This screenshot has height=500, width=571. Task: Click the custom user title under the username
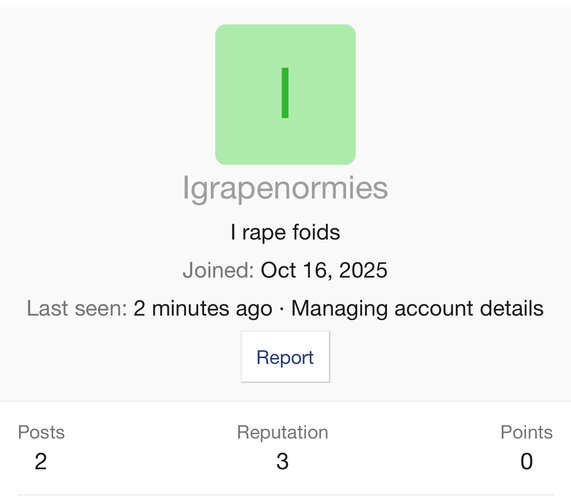tap(285, 232)
